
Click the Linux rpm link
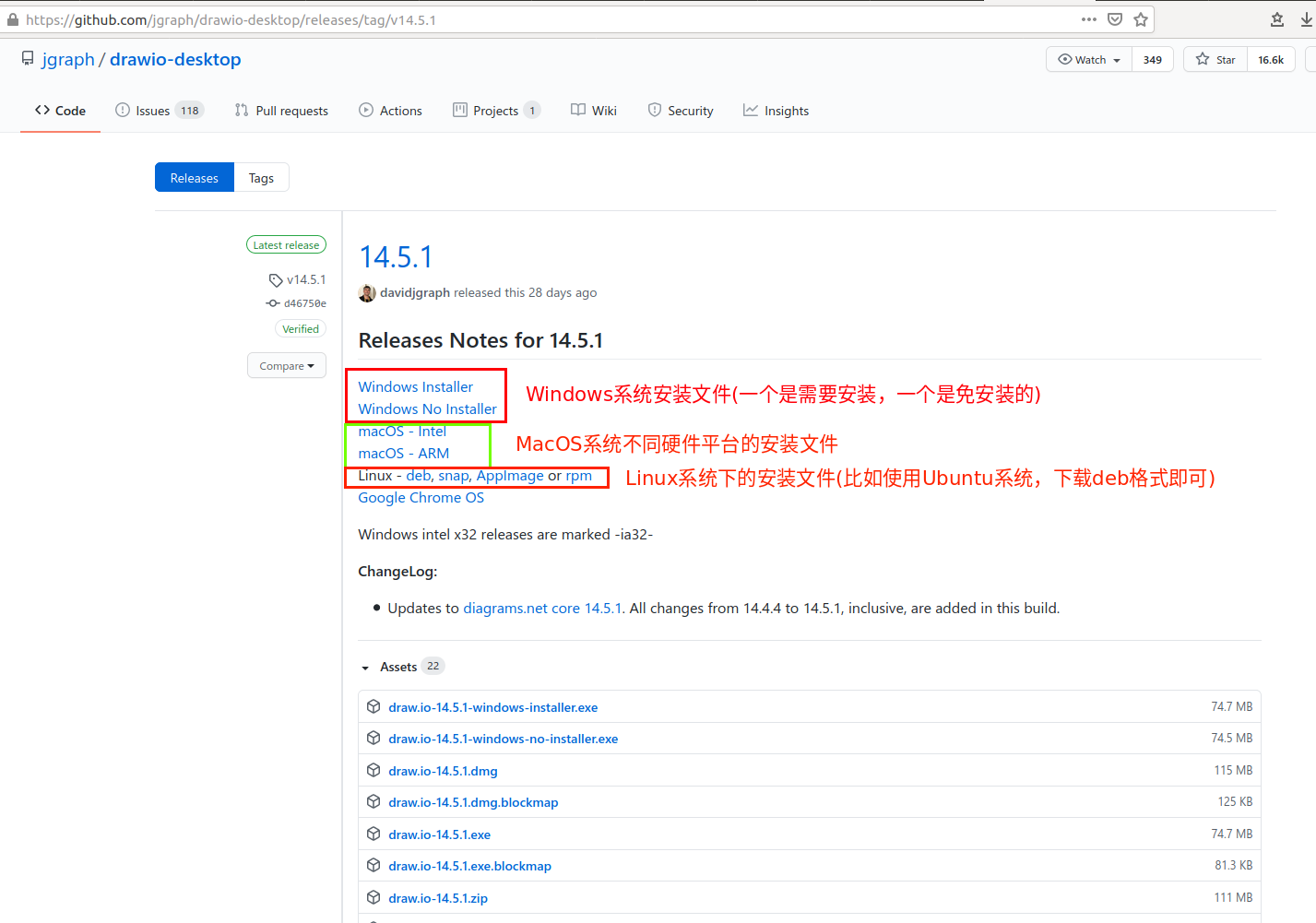[x=579, y=476]
